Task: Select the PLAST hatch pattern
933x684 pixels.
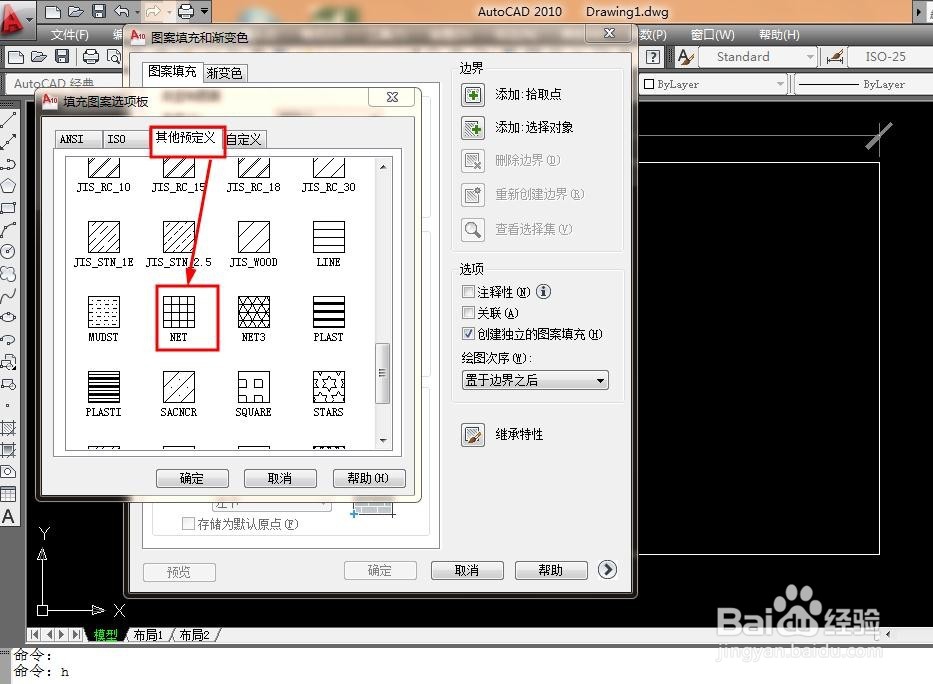Action: click(328, 312)
